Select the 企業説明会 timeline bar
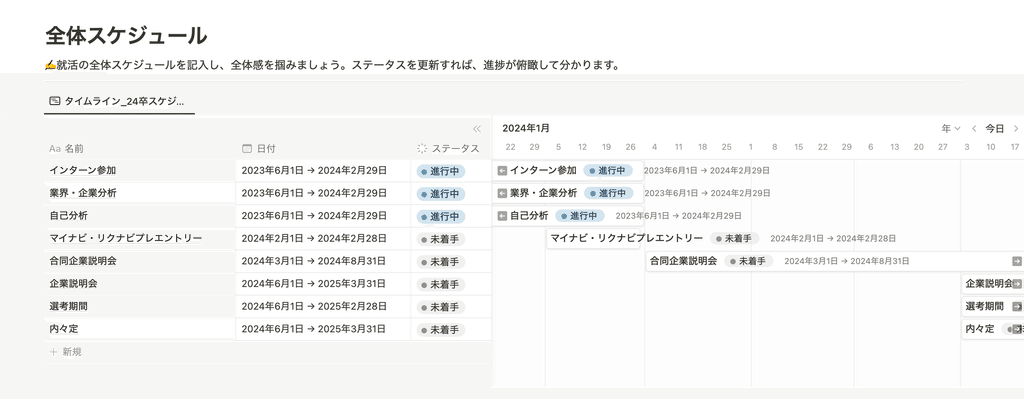The image size is (1024, 399). [993, 284]
